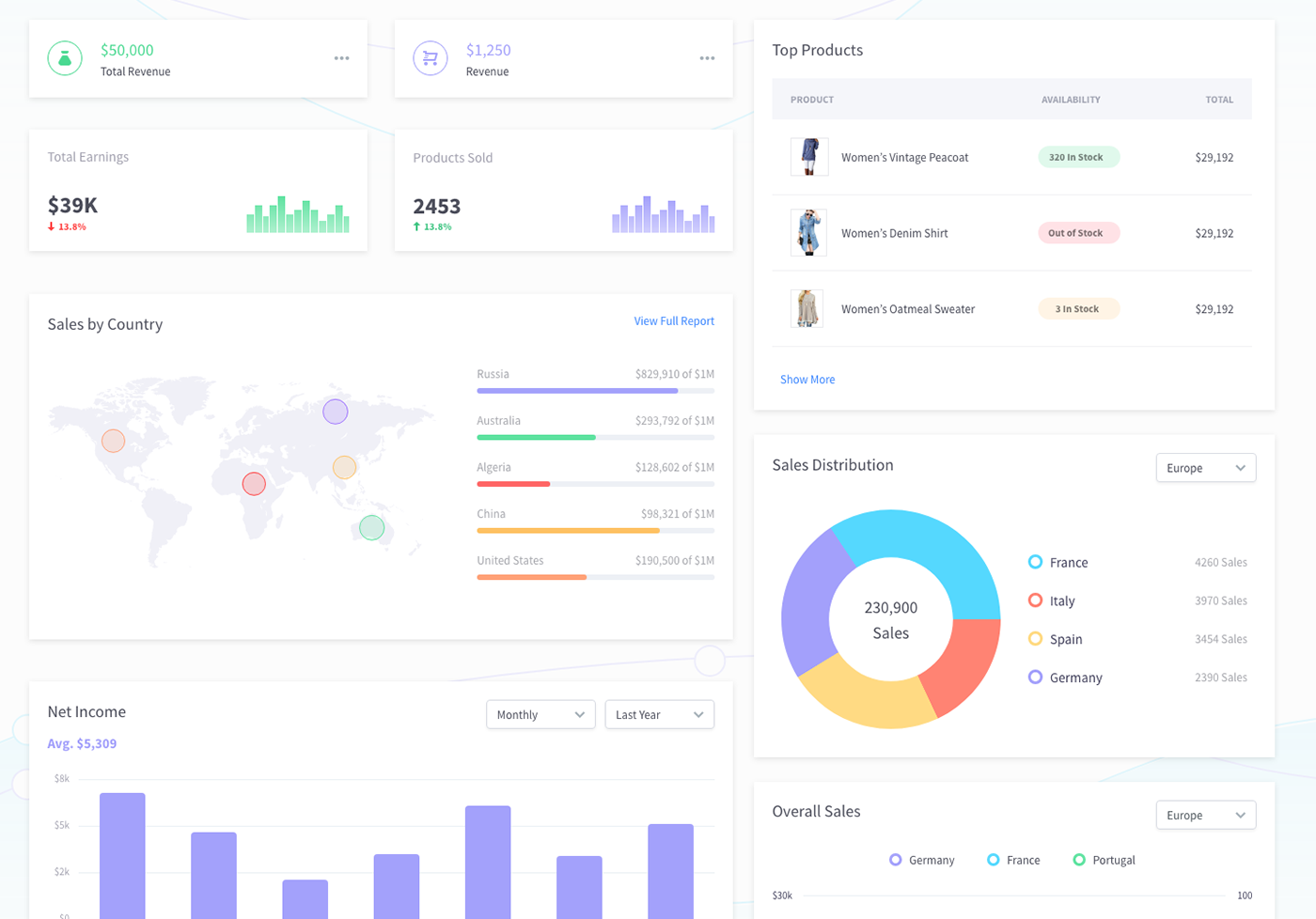Viewport: 1316px width, 919px height.
Task: Click the Australia sales progress bar
Action: [x=595, y=437]
